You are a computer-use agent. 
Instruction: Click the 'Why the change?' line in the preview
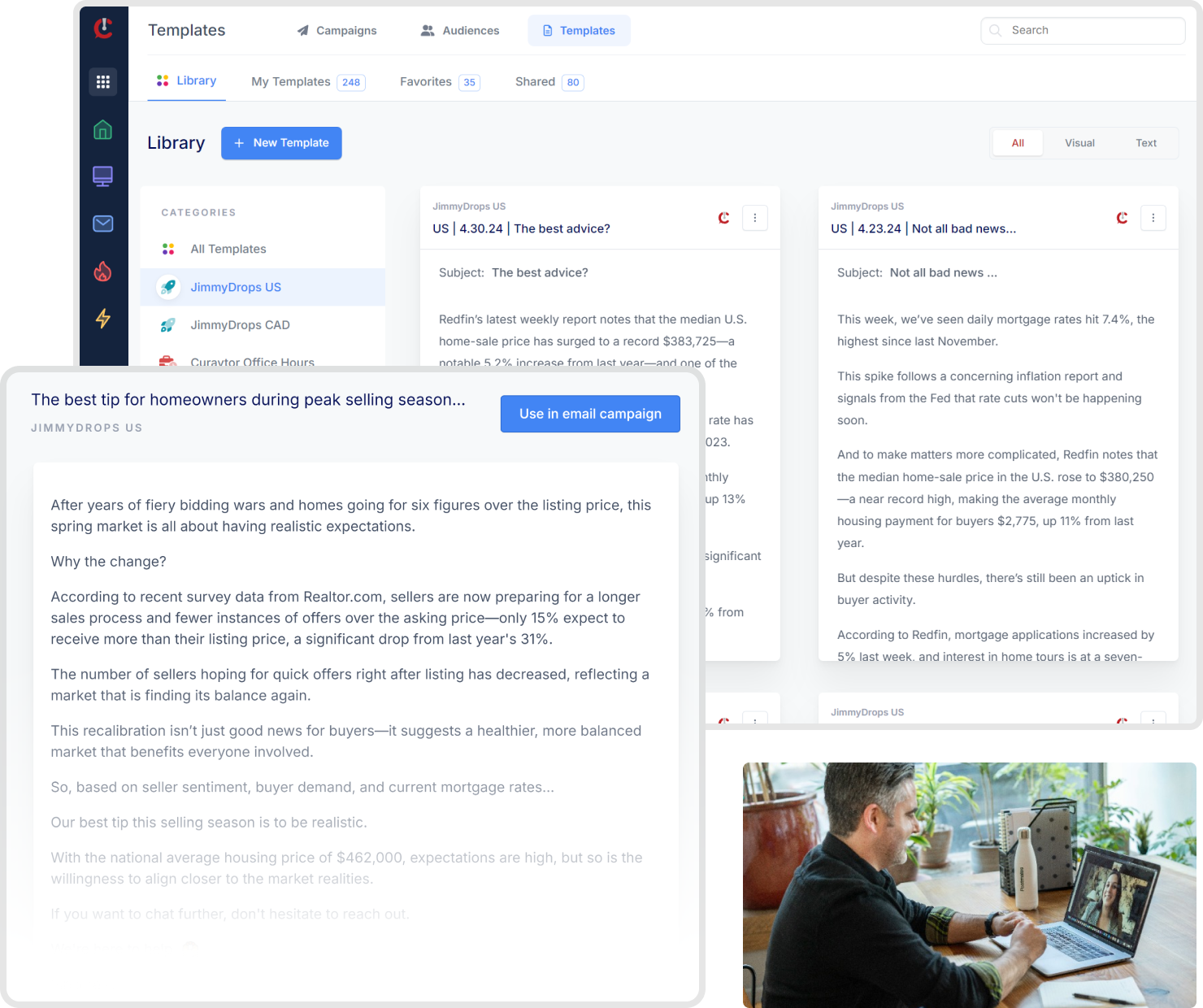click(109, 562)
